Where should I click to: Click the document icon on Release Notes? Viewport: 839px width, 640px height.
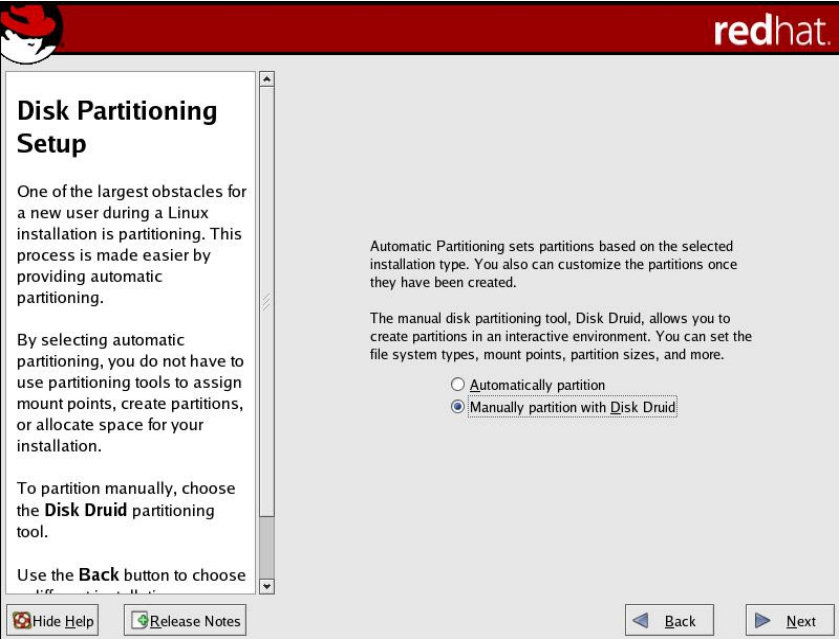pos(140,620)
